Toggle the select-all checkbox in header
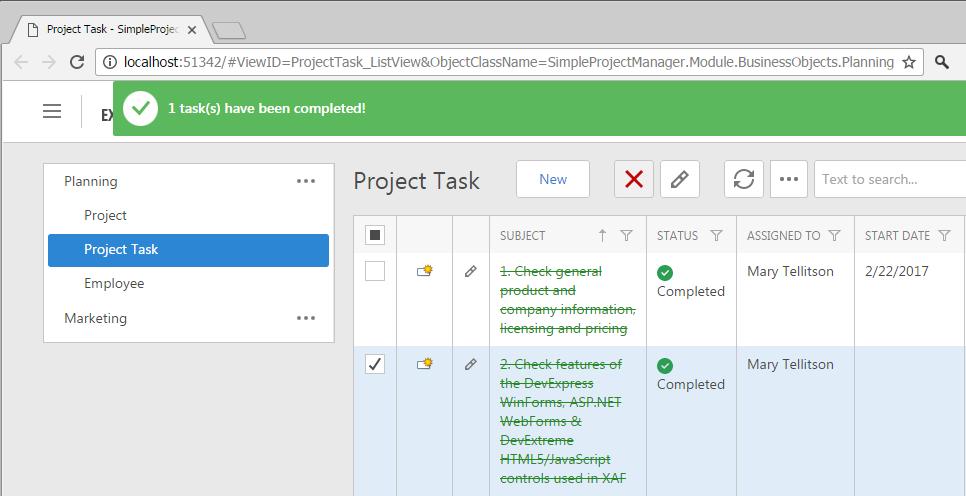This screenshot has width=966, height=496. 375,235
